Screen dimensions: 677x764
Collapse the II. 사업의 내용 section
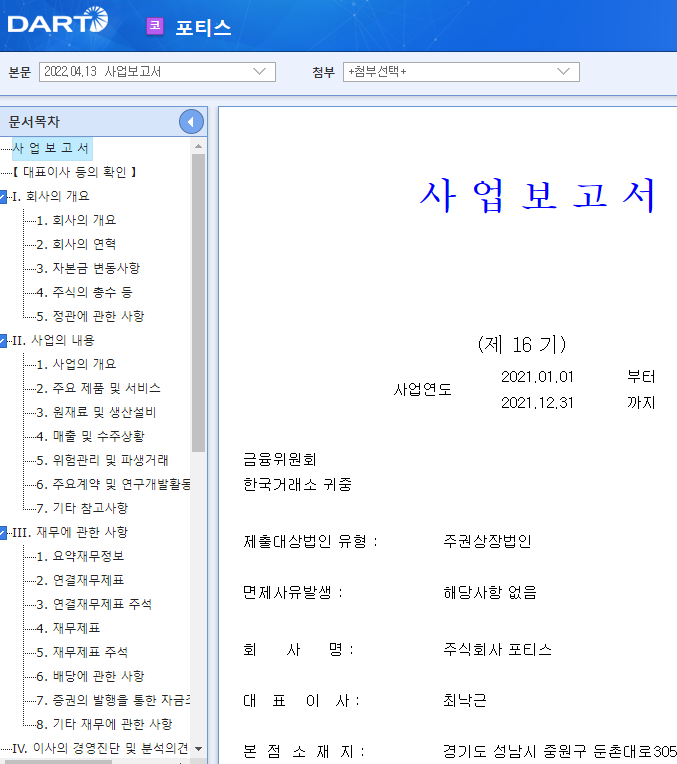pos(3,341)
